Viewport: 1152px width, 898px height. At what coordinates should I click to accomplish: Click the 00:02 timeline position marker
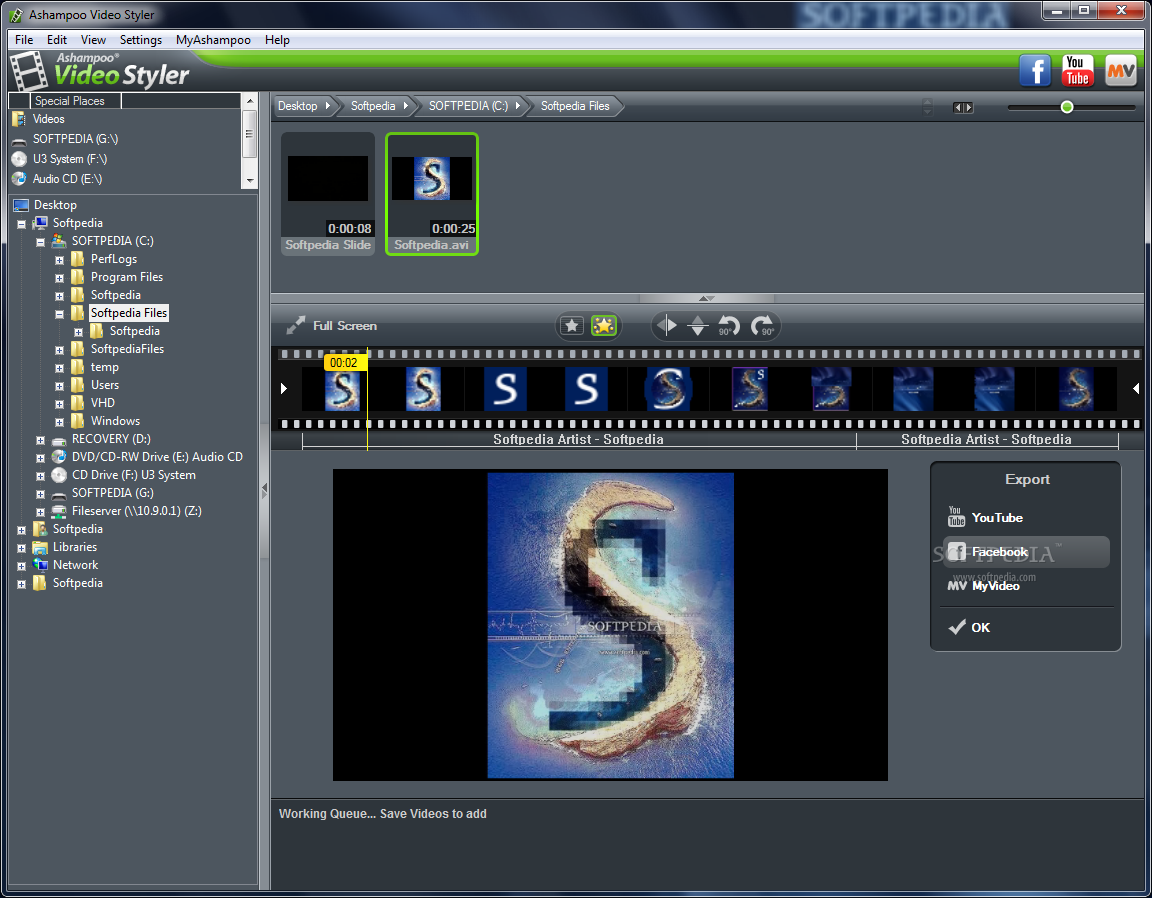(x=345, y=362)
